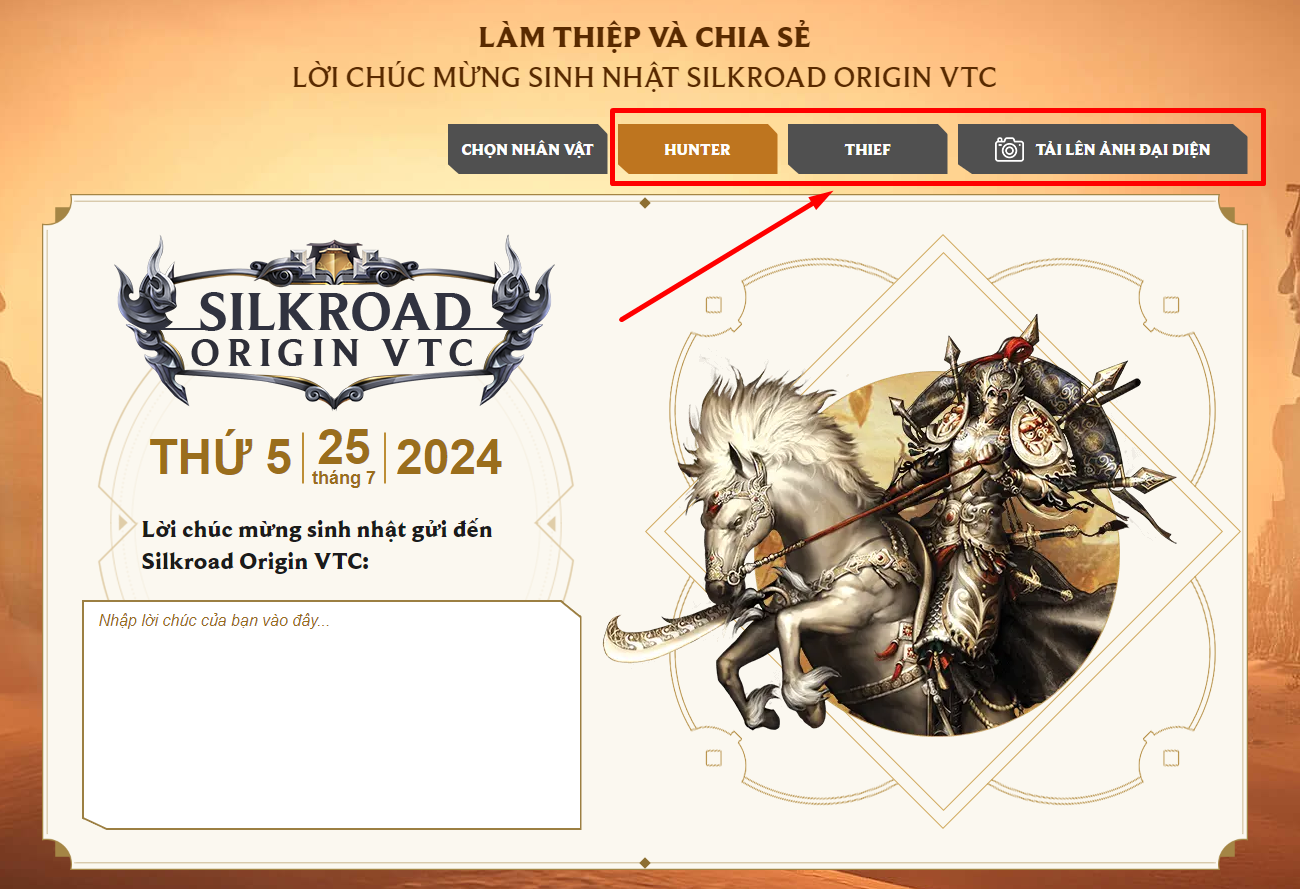Click the Silkroad Origin VTC logo
The width and height of the screenshot is (1300, 889).
pyautogui.click(x=334, y=321)
